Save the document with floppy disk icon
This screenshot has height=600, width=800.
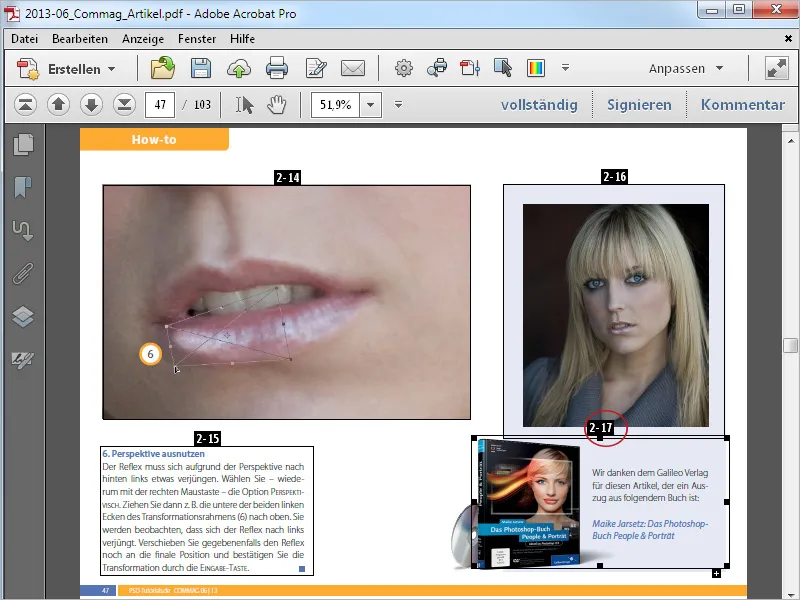pyautogui.click(x=201, y=68)
